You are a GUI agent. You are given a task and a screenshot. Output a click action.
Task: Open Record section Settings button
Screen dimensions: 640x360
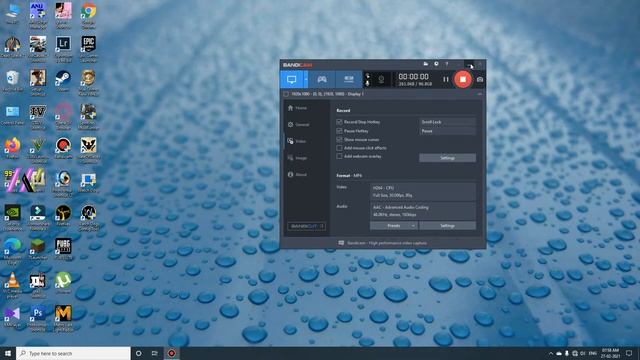point(447,158)
